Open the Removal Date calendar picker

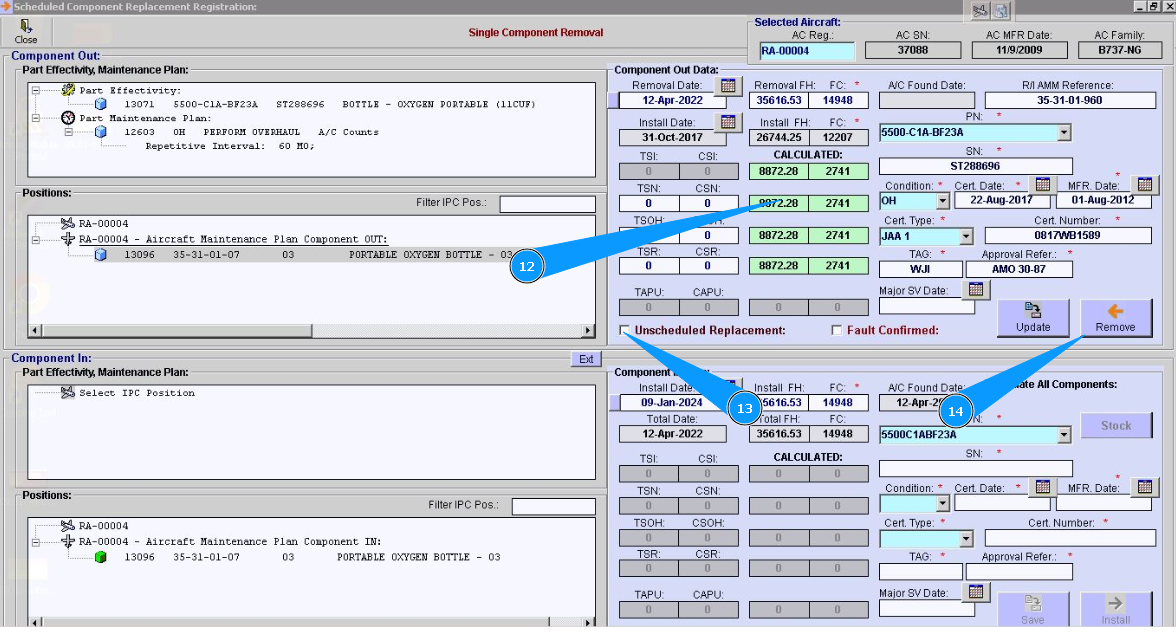click(x=728, y=85)
